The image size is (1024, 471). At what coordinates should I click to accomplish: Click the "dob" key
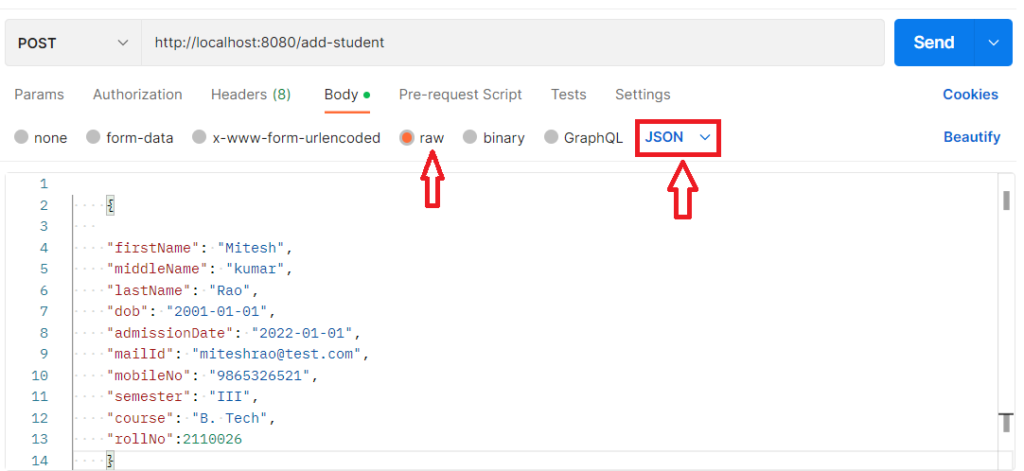(x=128, y=312)
